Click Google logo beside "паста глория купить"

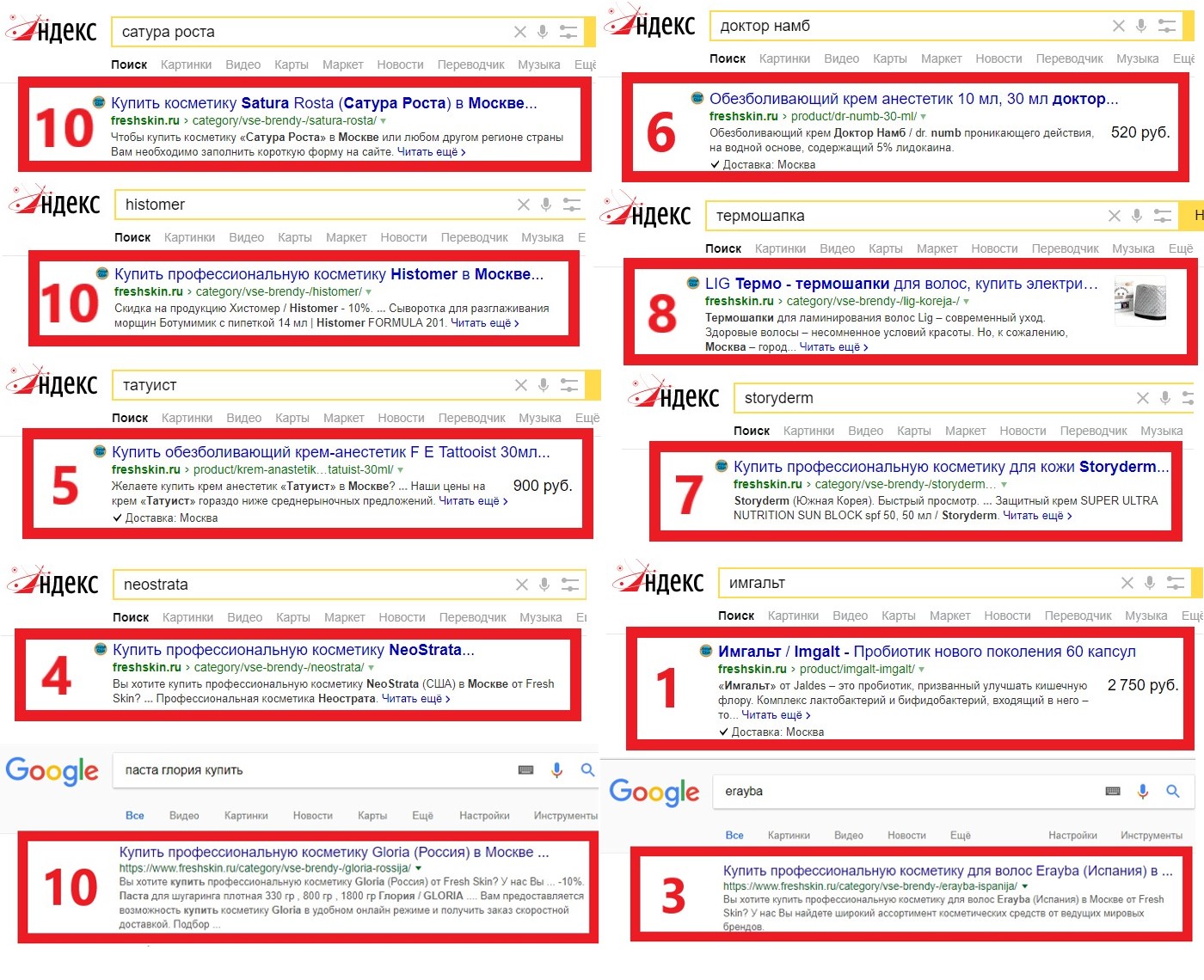coord(52,771)
